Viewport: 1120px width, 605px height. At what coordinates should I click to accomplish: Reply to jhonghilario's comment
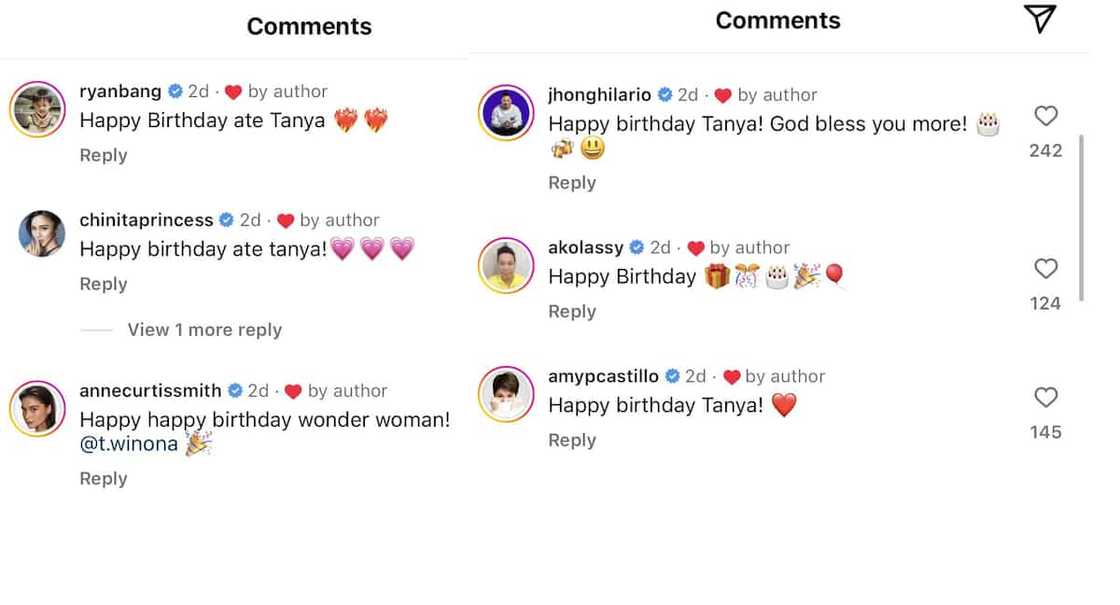pyautogui.click(x=572, y=183)
